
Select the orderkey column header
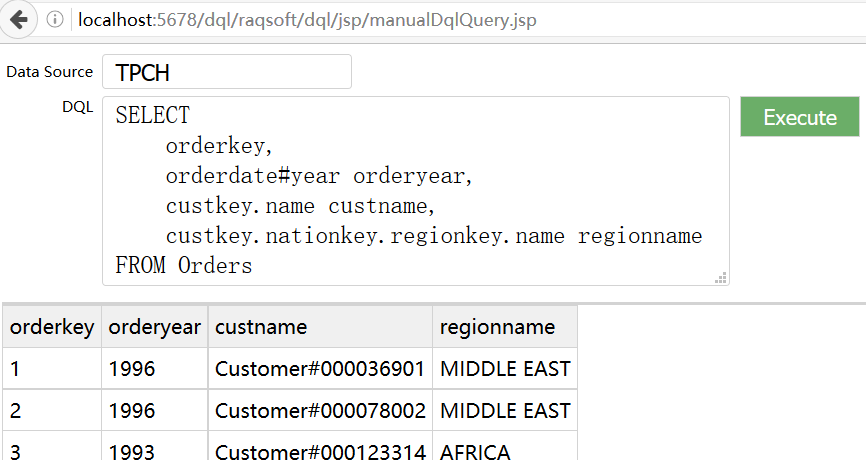point(52,327)
